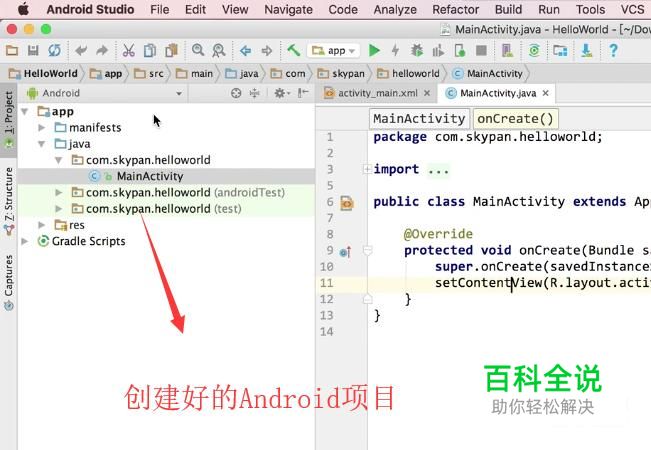Click the onCreate() editor breadcrumb
Viewport: 651px width, 450px height.
point(515,119)
